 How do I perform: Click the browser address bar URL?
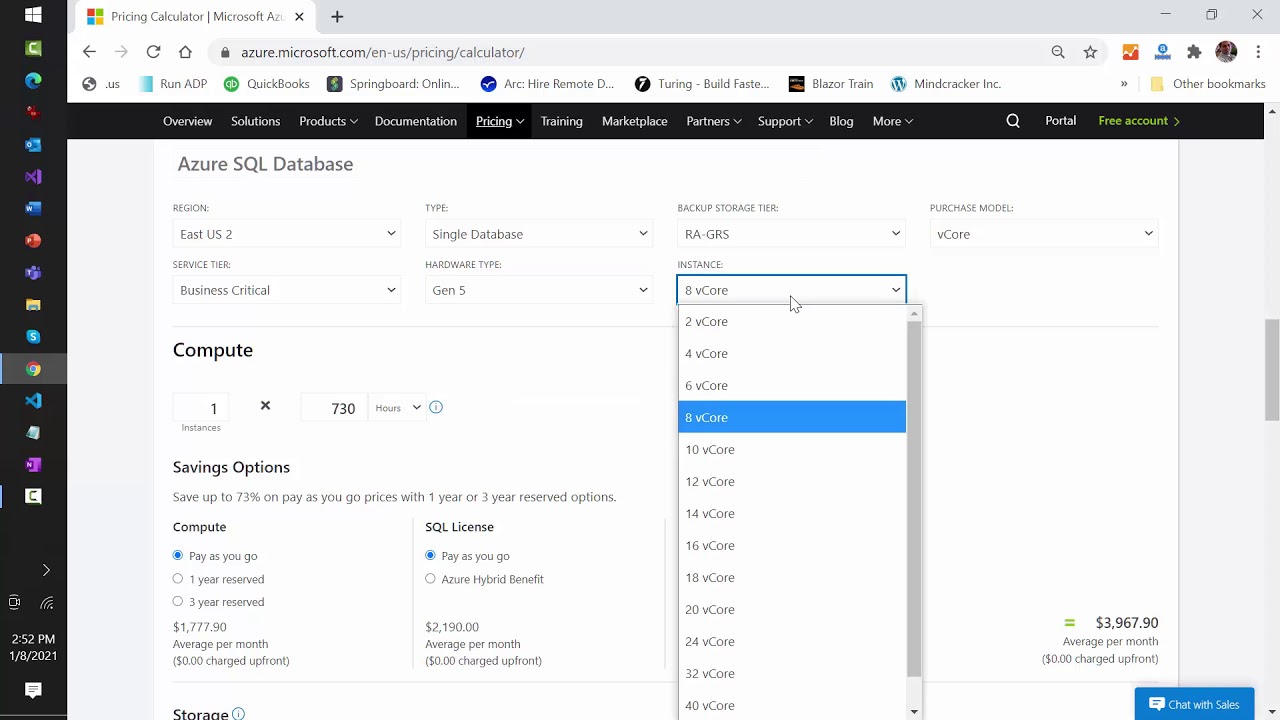coord(382,52)
